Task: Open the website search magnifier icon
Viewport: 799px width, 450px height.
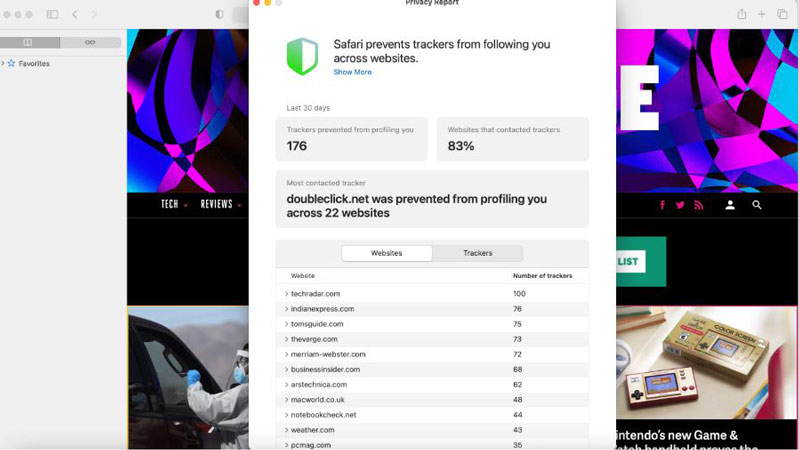Action: click(757, 205)
